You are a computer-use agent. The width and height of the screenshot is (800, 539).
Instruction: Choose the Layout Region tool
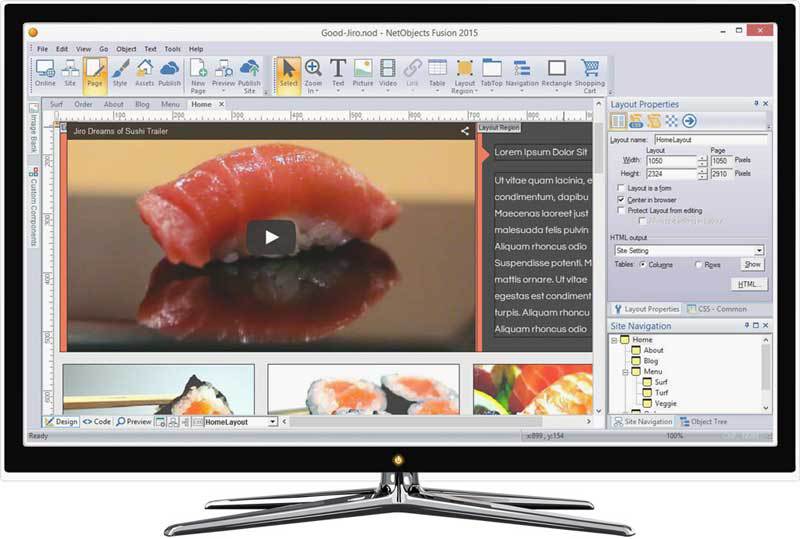tap(464, 76)
